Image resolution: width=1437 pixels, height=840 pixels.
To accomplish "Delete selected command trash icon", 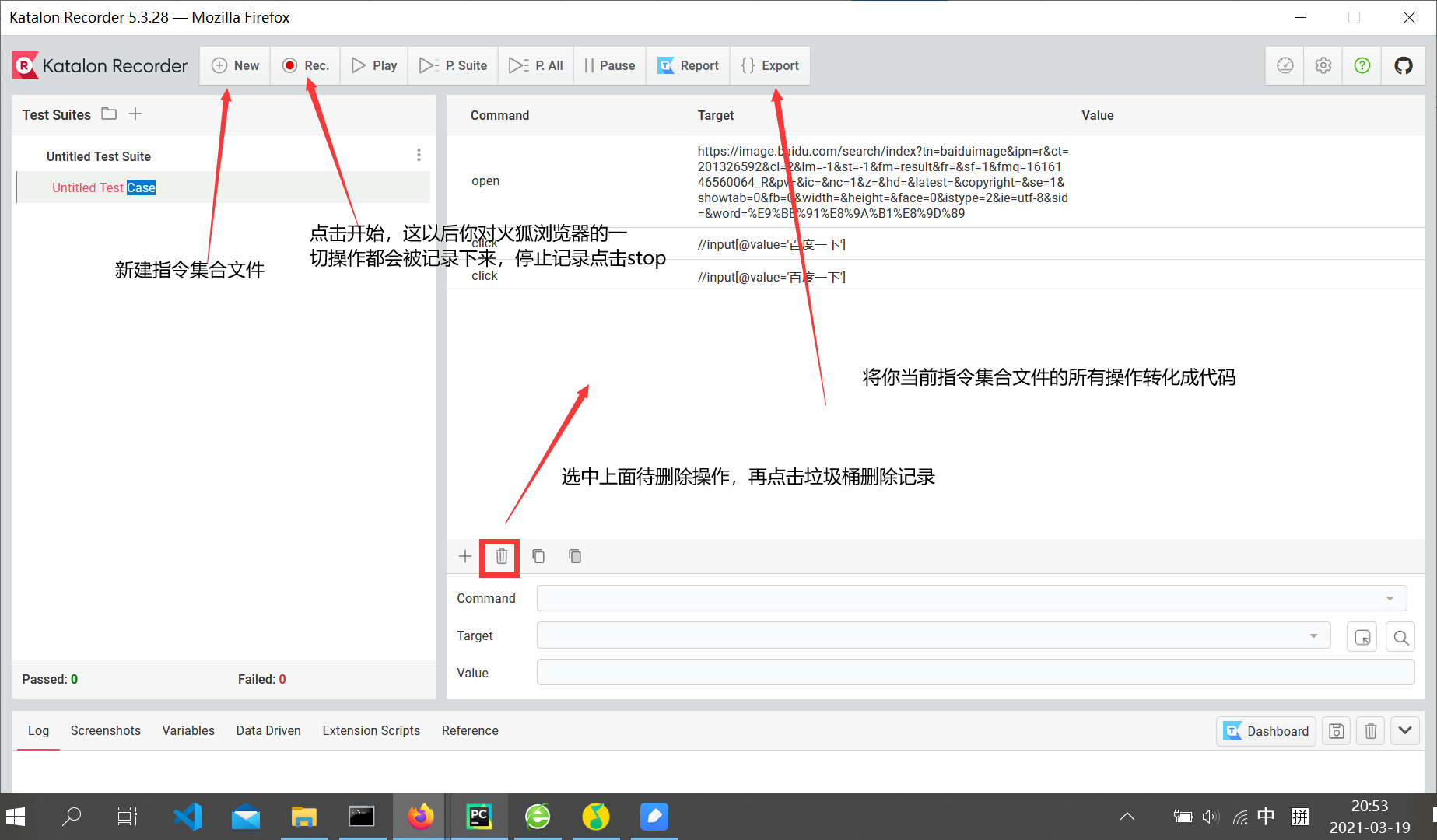I will (502, 556).
